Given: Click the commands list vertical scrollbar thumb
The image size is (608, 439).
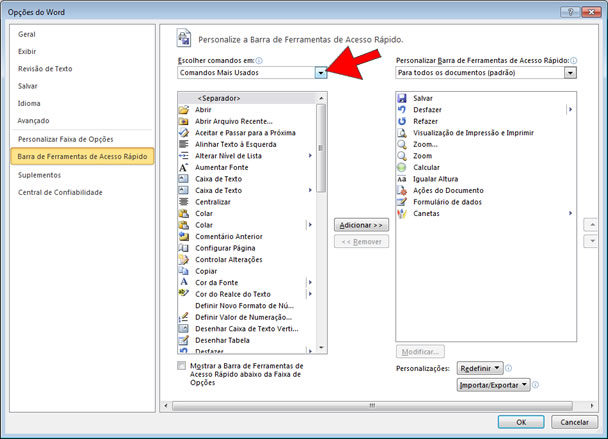Looking at the screenshot, I should click(321, 149).
